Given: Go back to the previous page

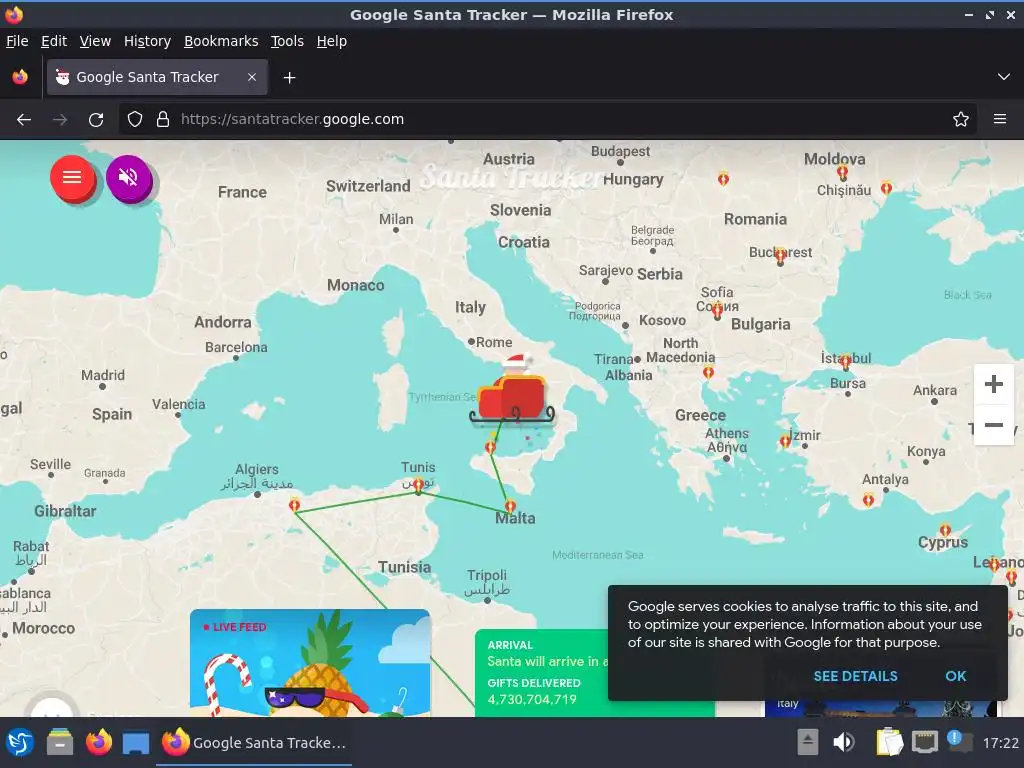Looking at the screenshot, I should tap(24, 120).
